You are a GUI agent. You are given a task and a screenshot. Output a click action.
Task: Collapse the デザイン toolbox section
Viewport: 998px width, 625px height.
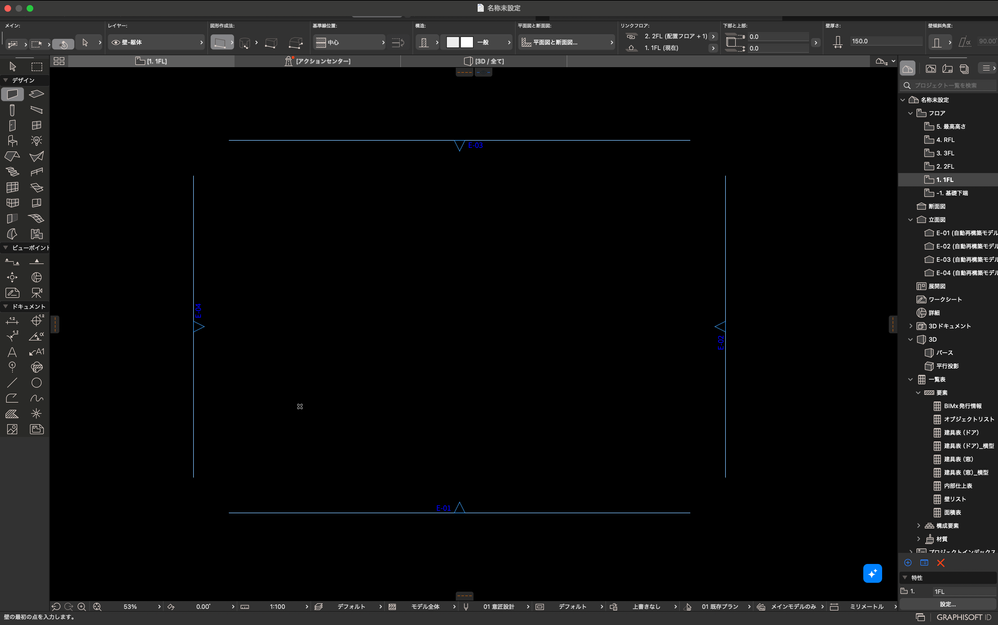pos(6,80)
